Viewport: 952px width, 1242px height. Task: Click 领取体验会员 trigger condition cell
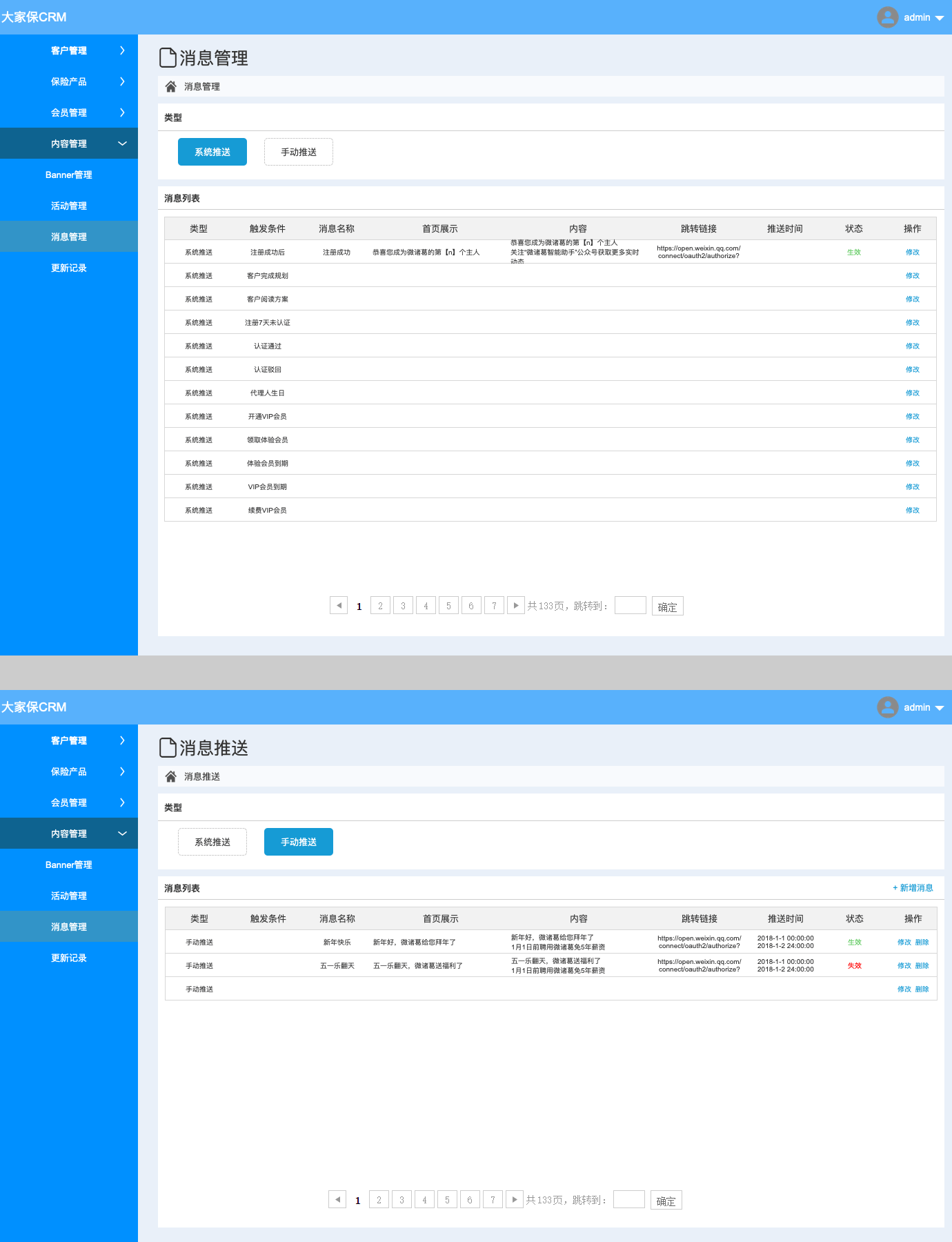(x=268, y=440)
